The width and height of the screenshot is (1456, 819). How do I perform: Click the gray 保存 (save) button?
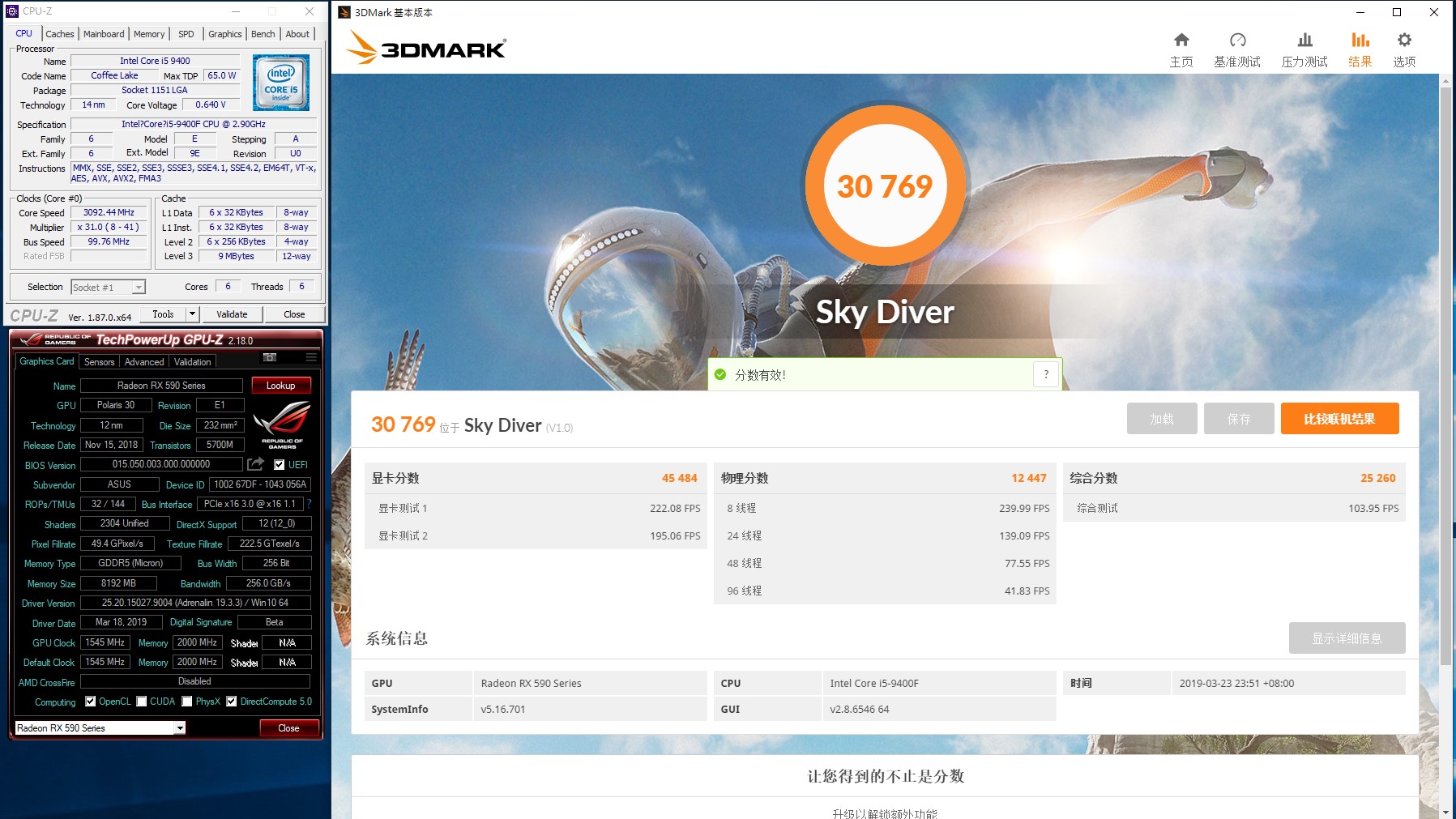point(1239,419)
